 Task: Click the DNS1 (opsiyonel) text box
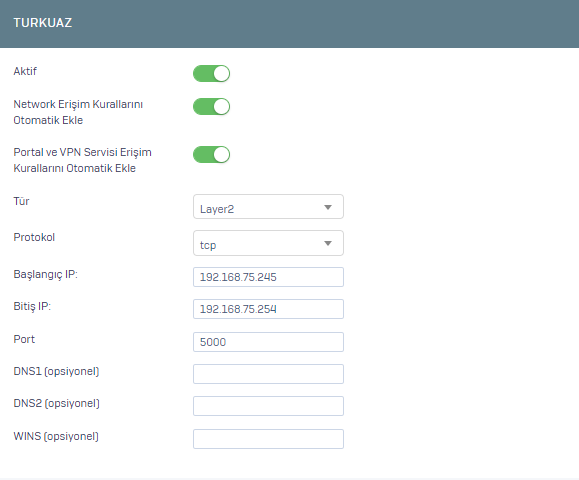[268, 374]
